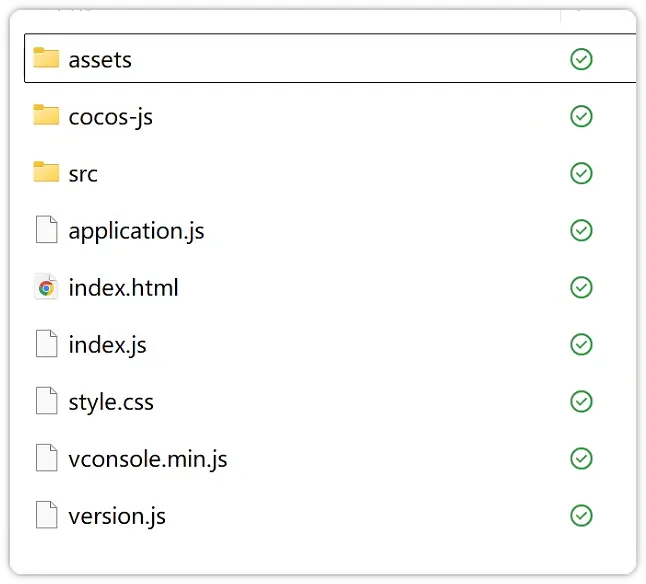Select the style.css file name

click(111, 403)
